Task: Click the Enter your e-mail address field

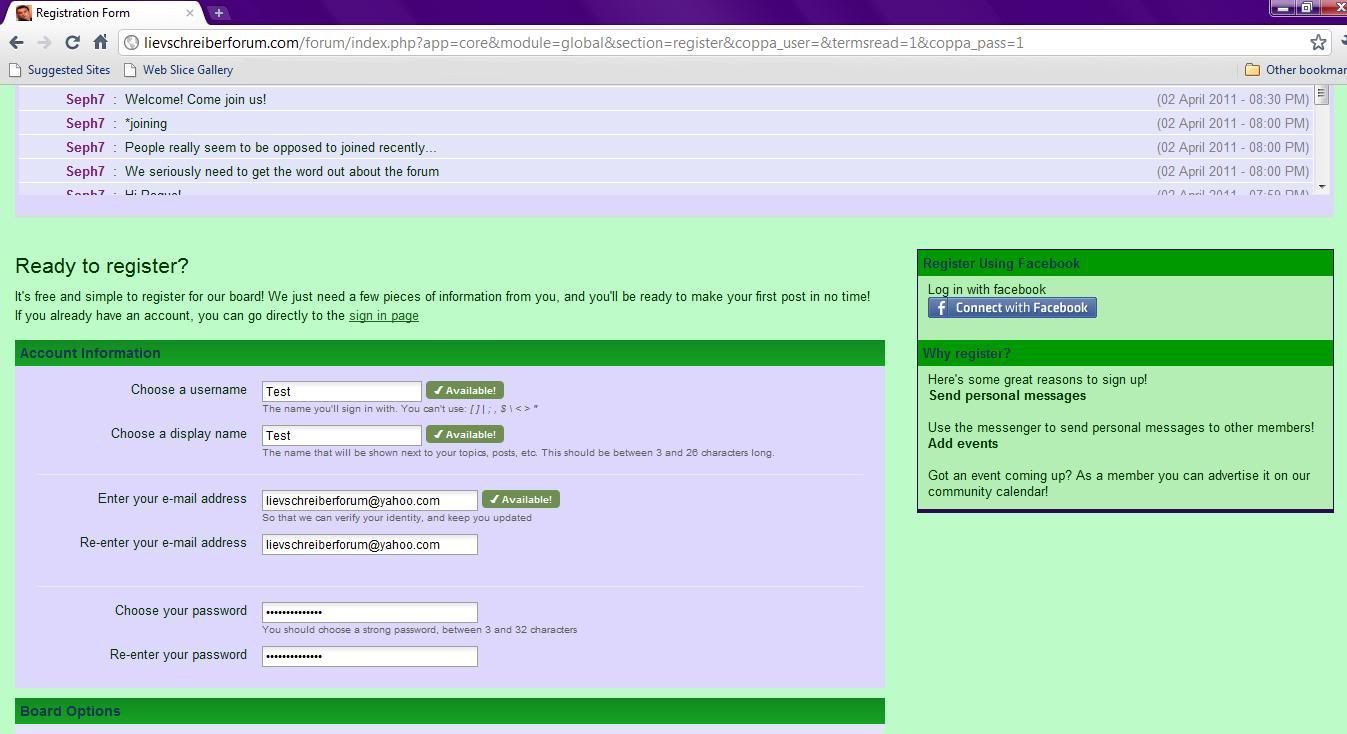Action: [x=369, y=500]
